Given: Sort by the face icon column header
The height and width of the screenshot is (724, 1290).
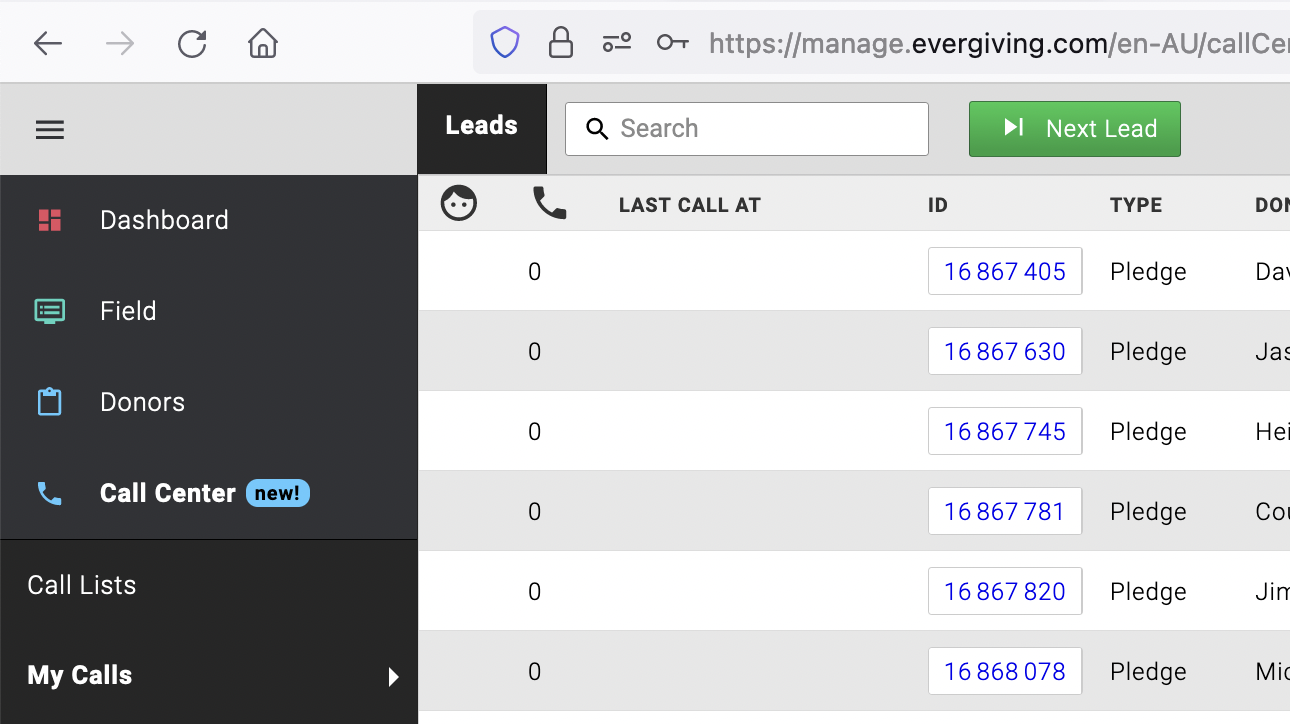Looking at the screenshot, I should (459, 203).
